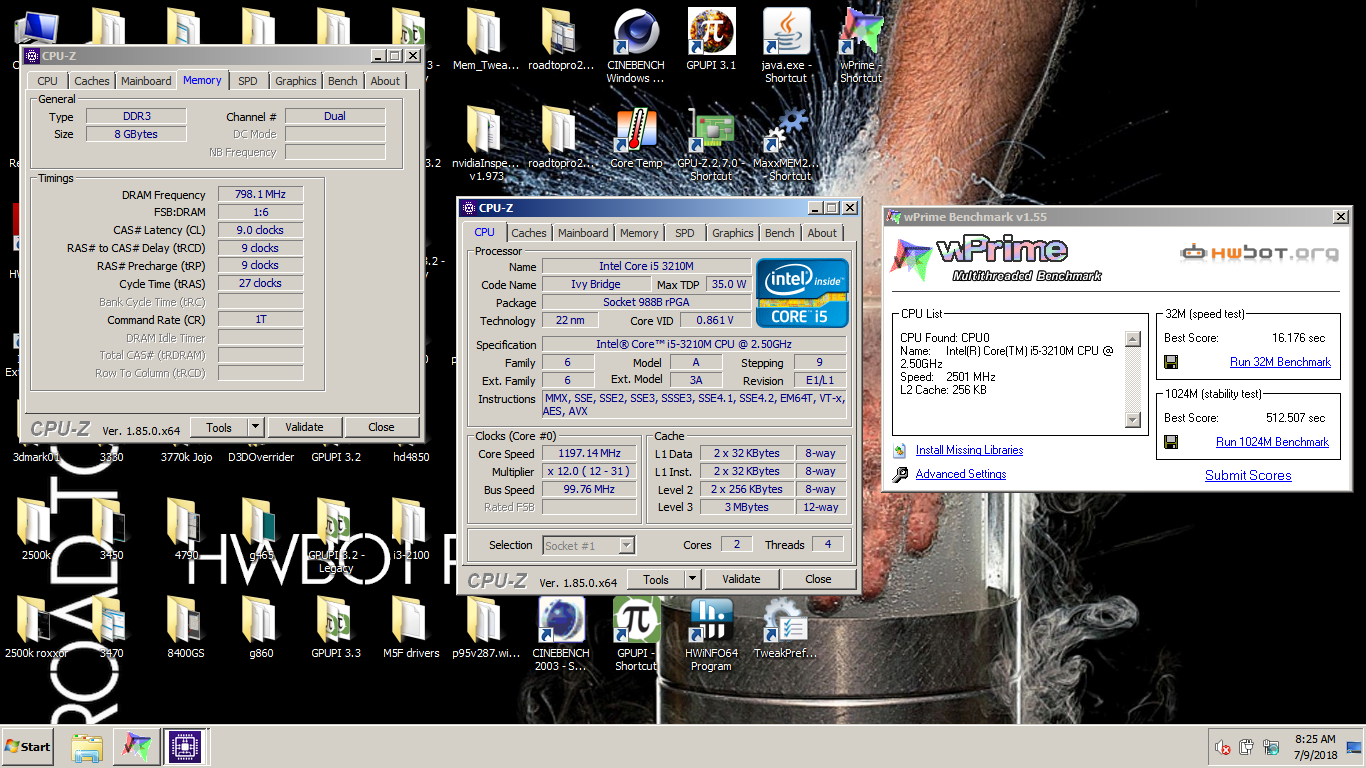1366x768 pixels.
Task: Click the network tray icon
Action: 1270,747
